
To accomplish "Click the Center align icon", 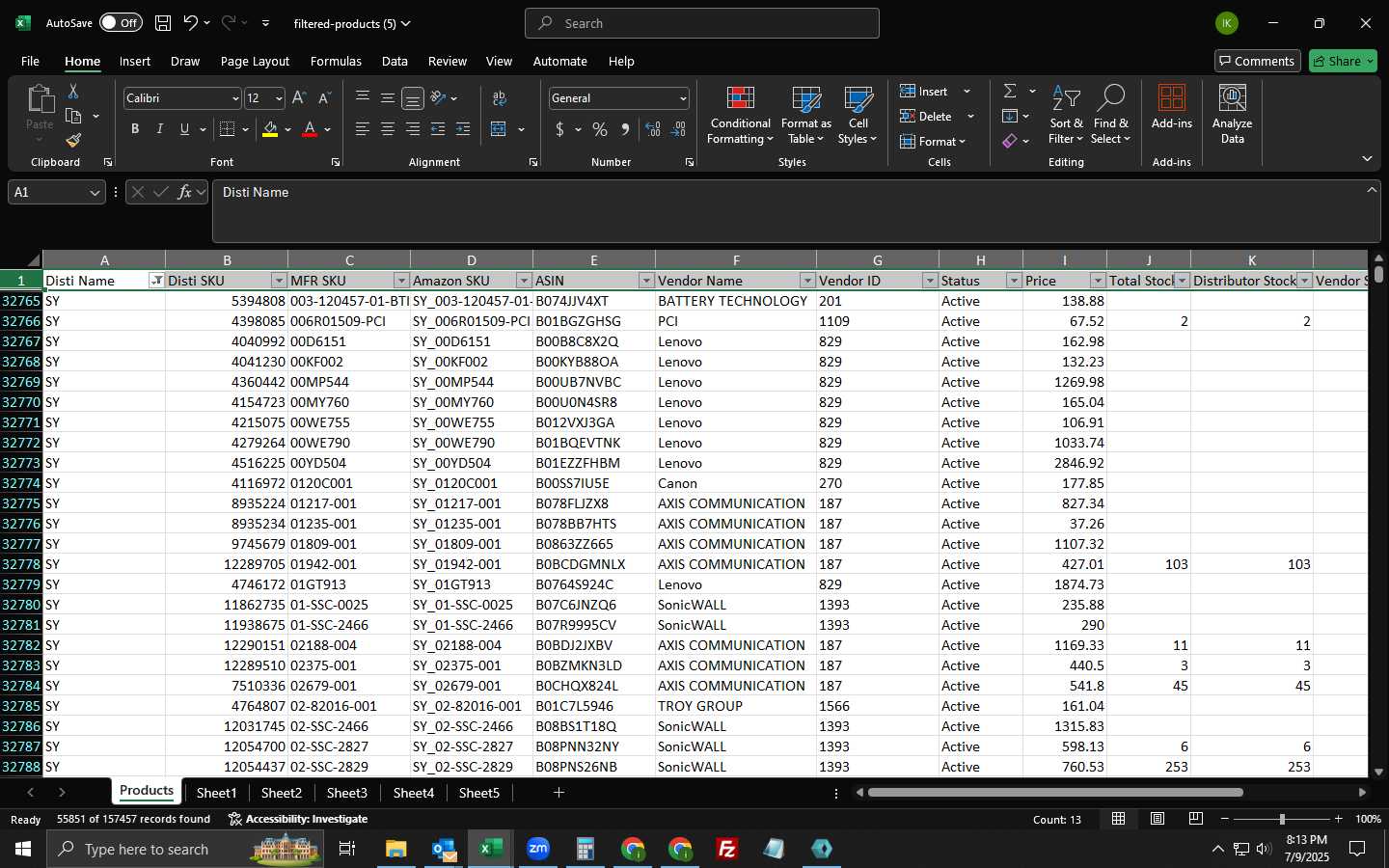I will (x=387, y=129).
